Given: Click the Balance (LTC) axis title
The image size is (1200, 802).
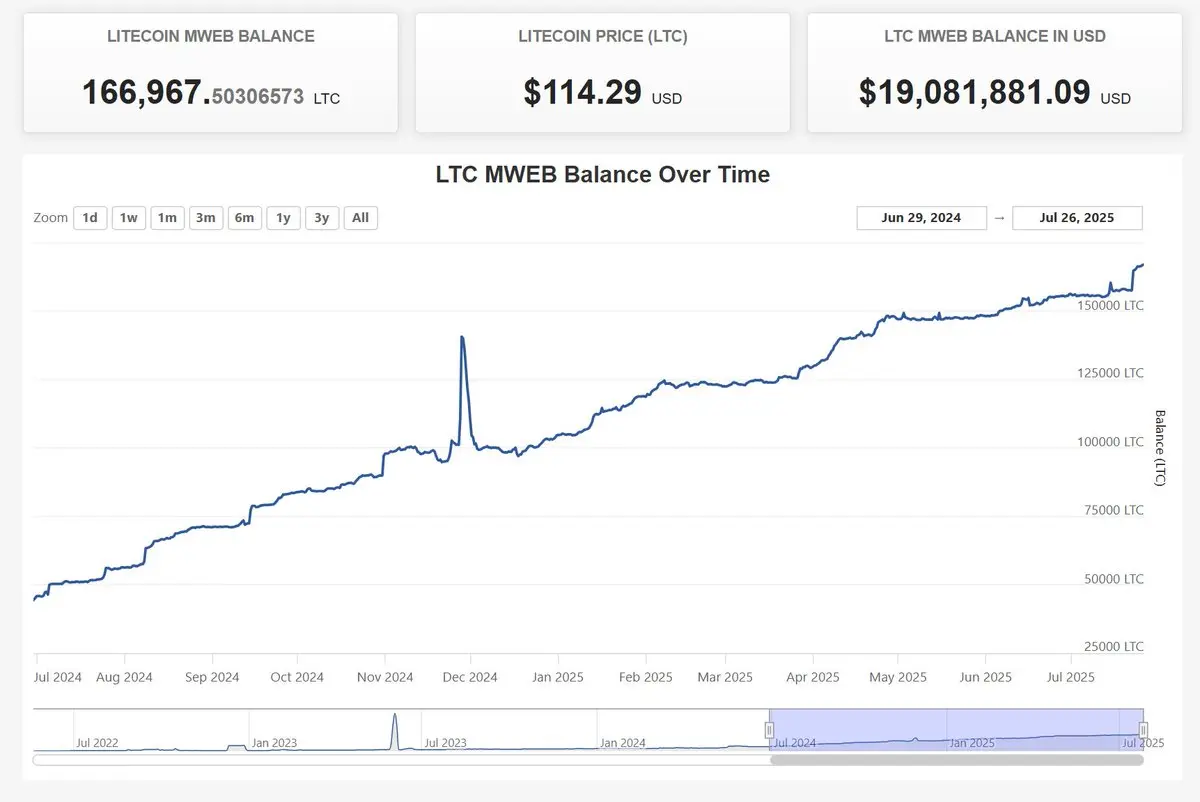Looking at the screenshot, I should coord(1160,448).
